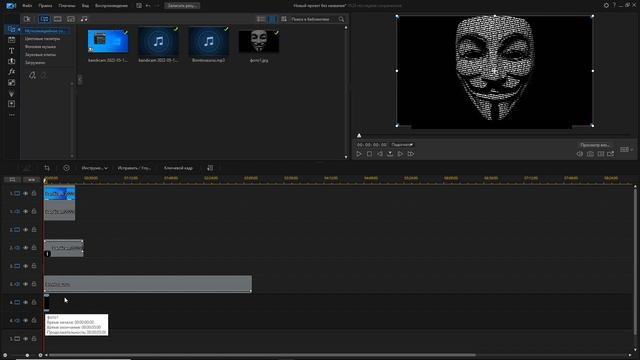Click the Исправить / Улучшить button
Viewport: 640px width, 360px height.
pyautogui.click(x=134, y=168)
